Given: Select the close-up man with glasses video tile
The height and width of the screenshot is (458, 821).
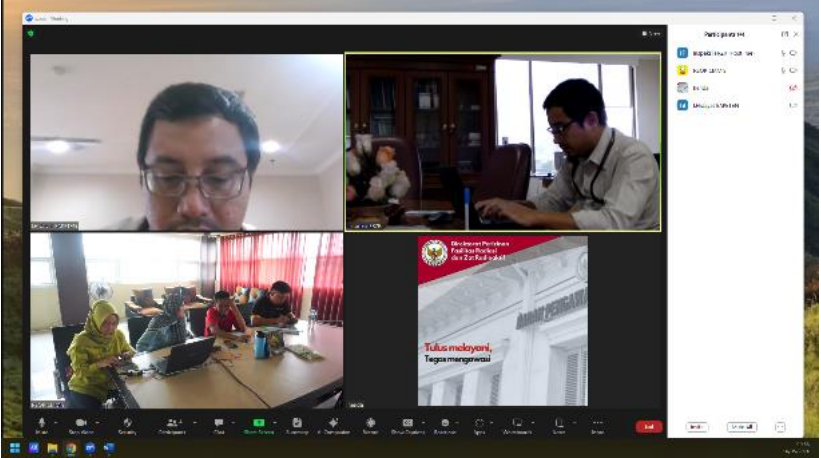Looking at the screenshot, I should 186,142.
